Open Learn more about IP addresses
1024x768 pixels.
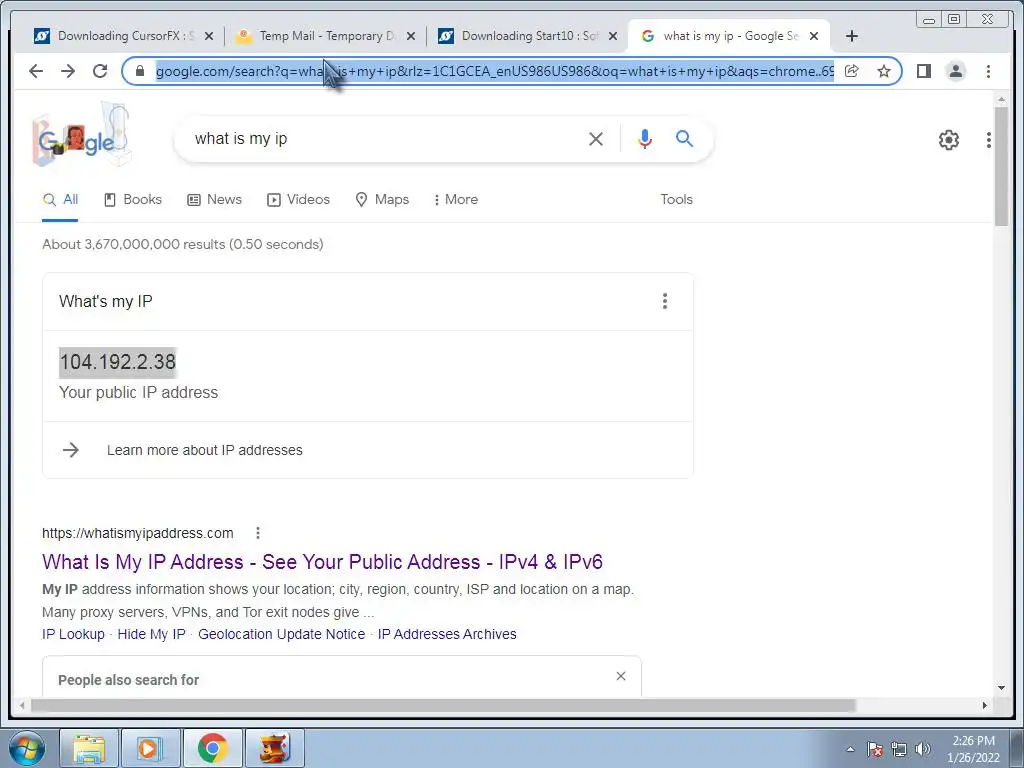[x=204, y=450]
